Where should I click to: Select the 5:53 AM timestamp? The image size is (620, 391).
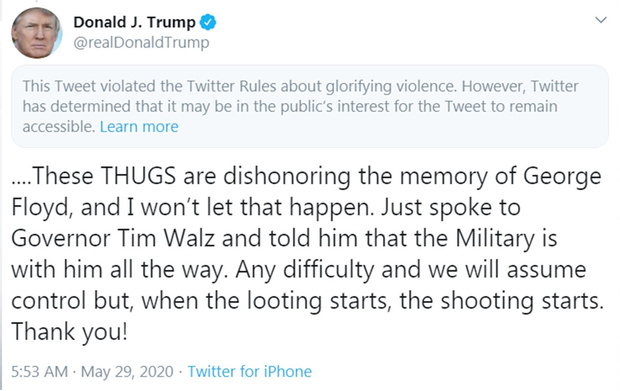click(x=40, y=372)
